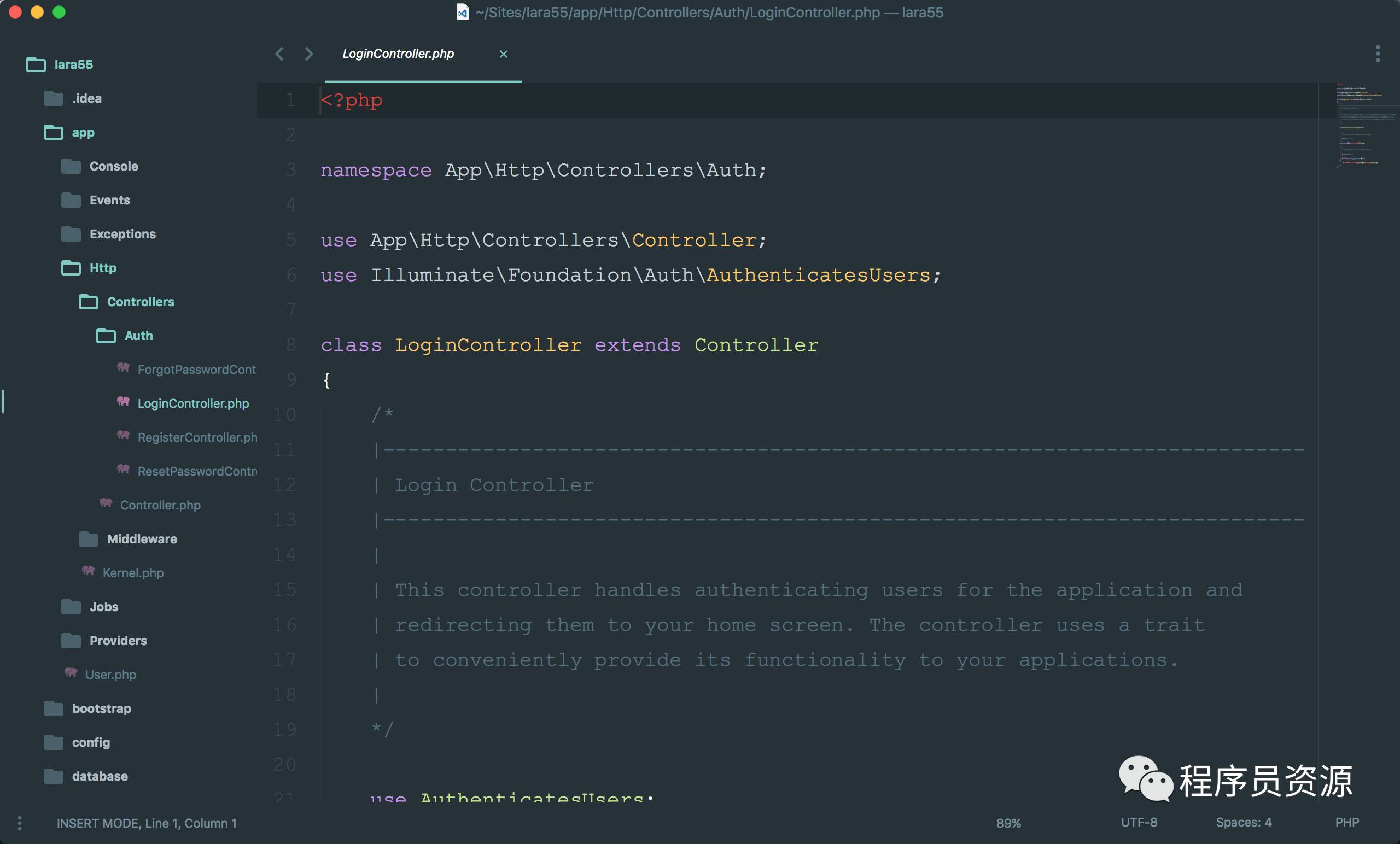Click the Providers folder label

pyautogui.click(x=118, y=641)
